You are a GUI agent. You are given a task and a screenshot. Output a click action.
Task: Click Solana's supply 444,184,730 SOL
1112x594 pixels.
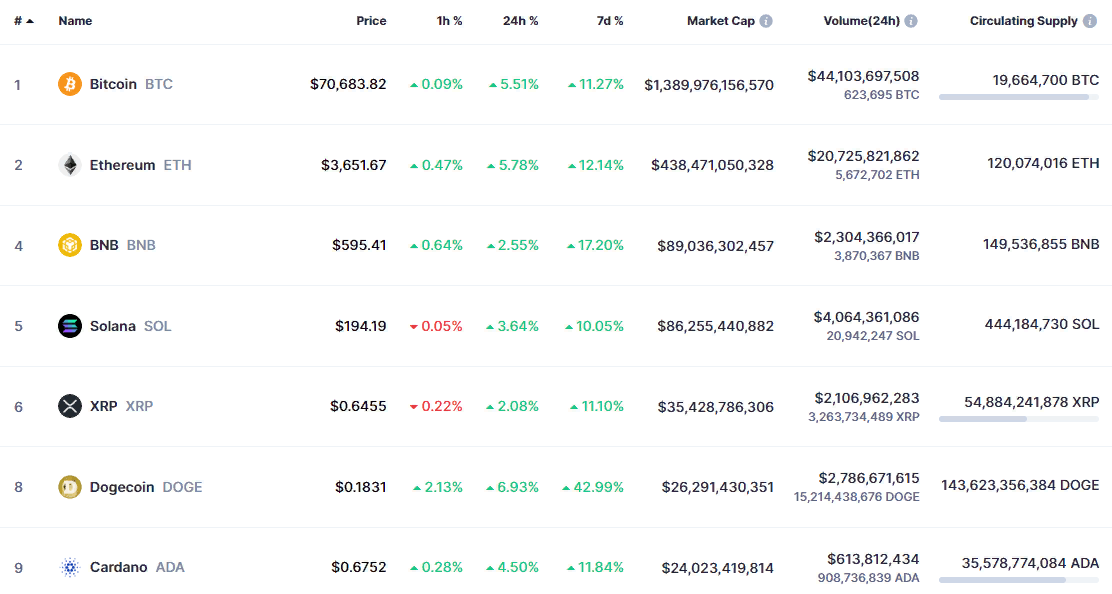click(1042, 324)
